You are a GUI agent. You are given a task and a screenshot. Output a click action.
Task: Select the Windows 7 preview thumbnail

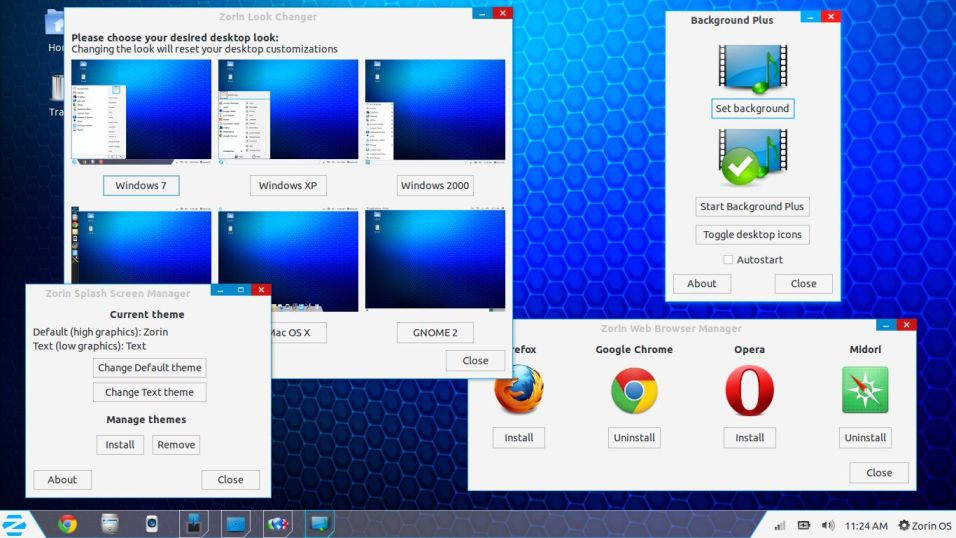click(x=141, y=112)
